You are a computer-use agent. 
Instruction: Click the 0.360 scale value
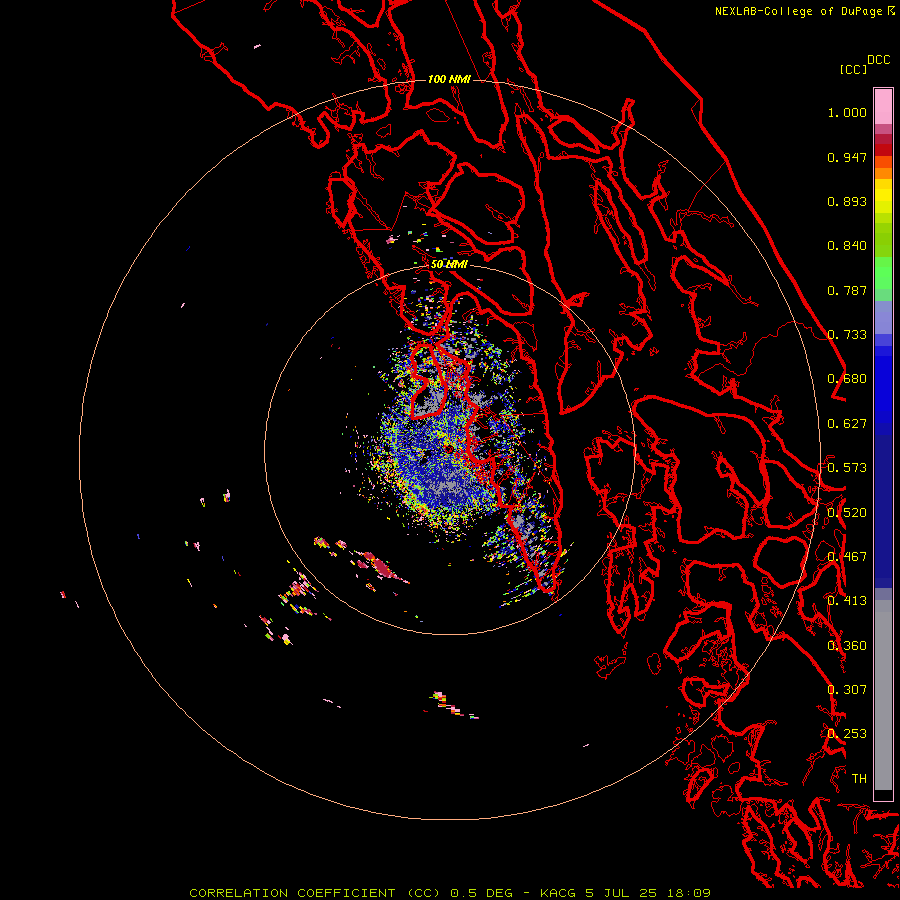point(847,646)
